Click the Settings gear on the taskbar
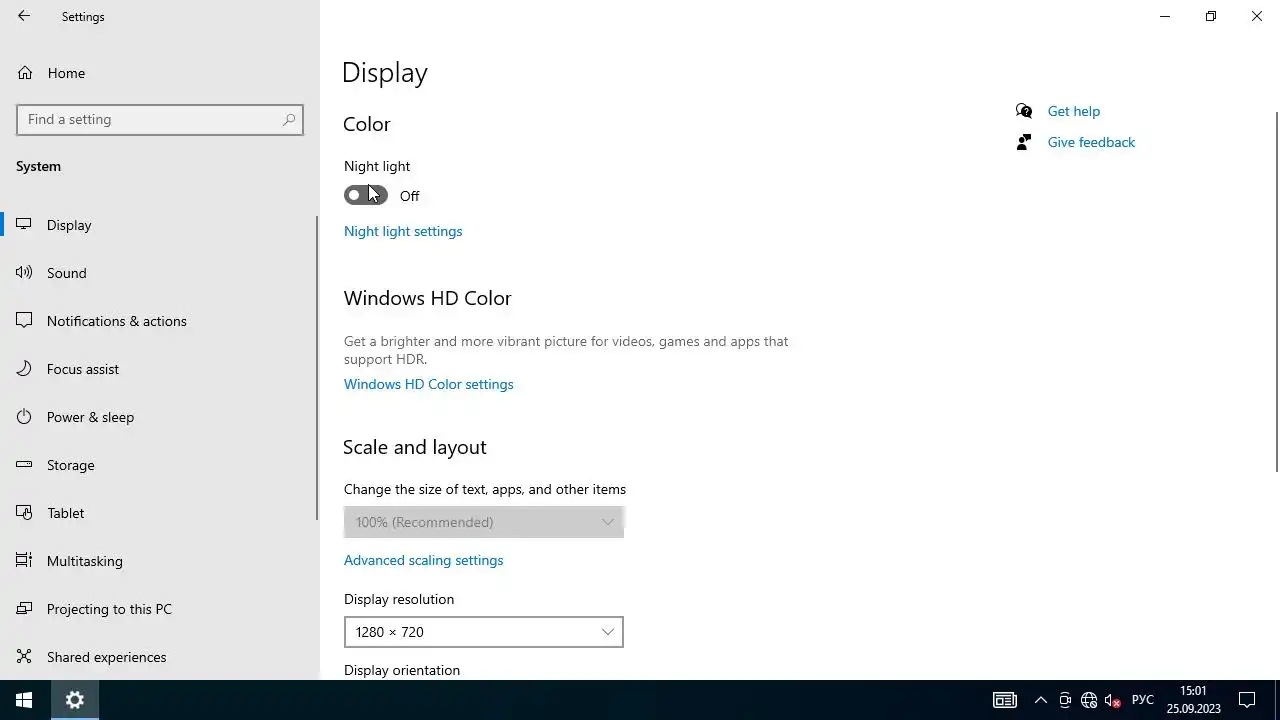1280x720 pixels. (x=74, y=700)
